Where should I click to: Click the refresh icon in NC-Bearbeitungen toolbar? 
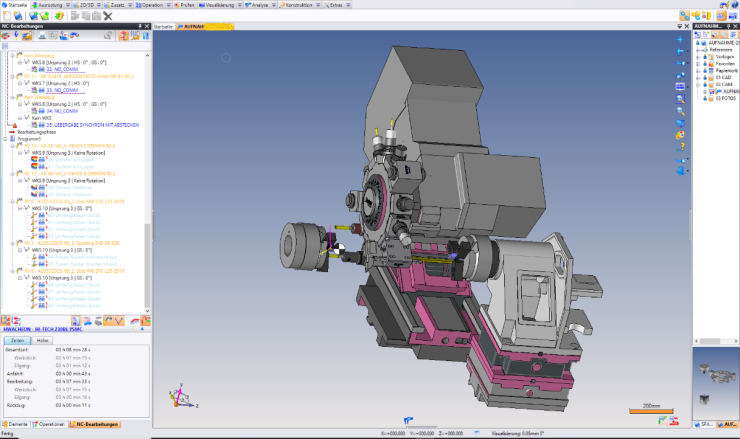coord(108,36)
